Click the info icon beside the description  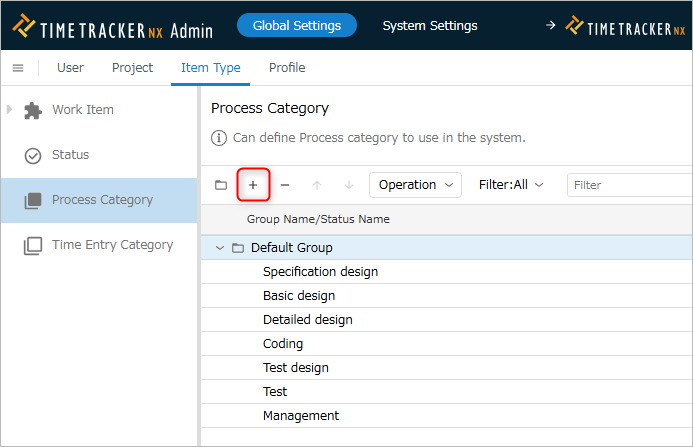coord(219,138)
